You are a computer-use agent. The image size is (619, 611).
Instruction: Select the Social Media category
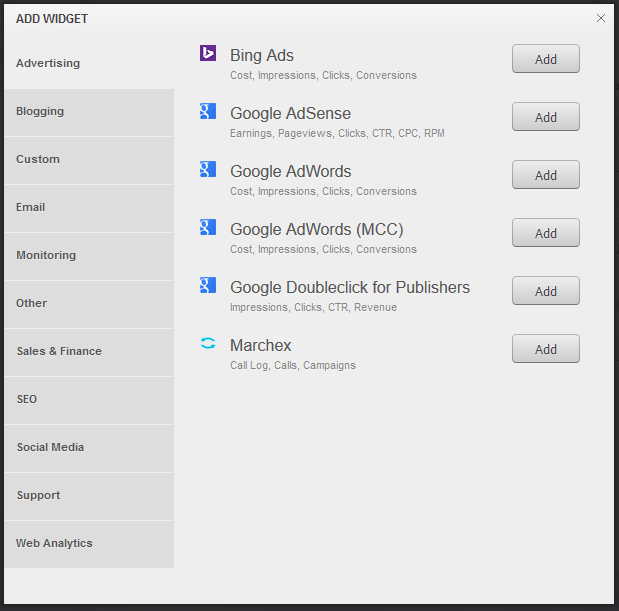89,449
